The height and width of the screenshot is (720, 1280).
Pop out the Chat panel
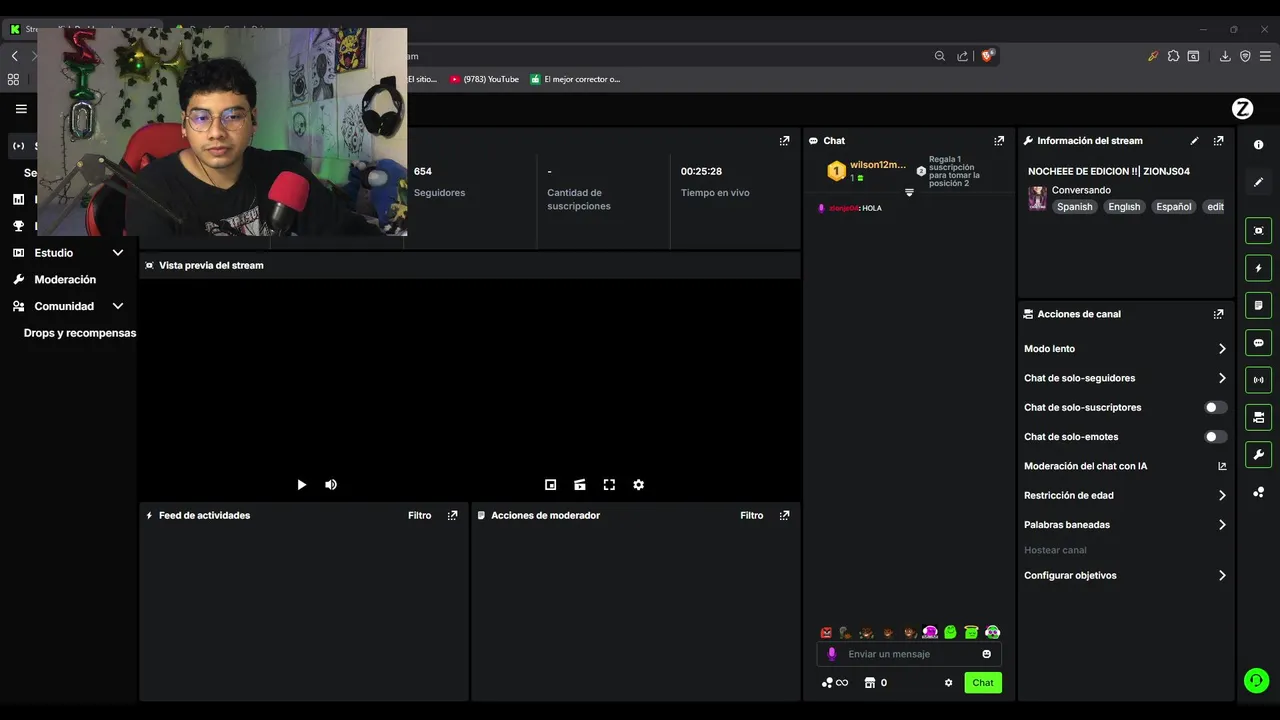pos(998,141)
